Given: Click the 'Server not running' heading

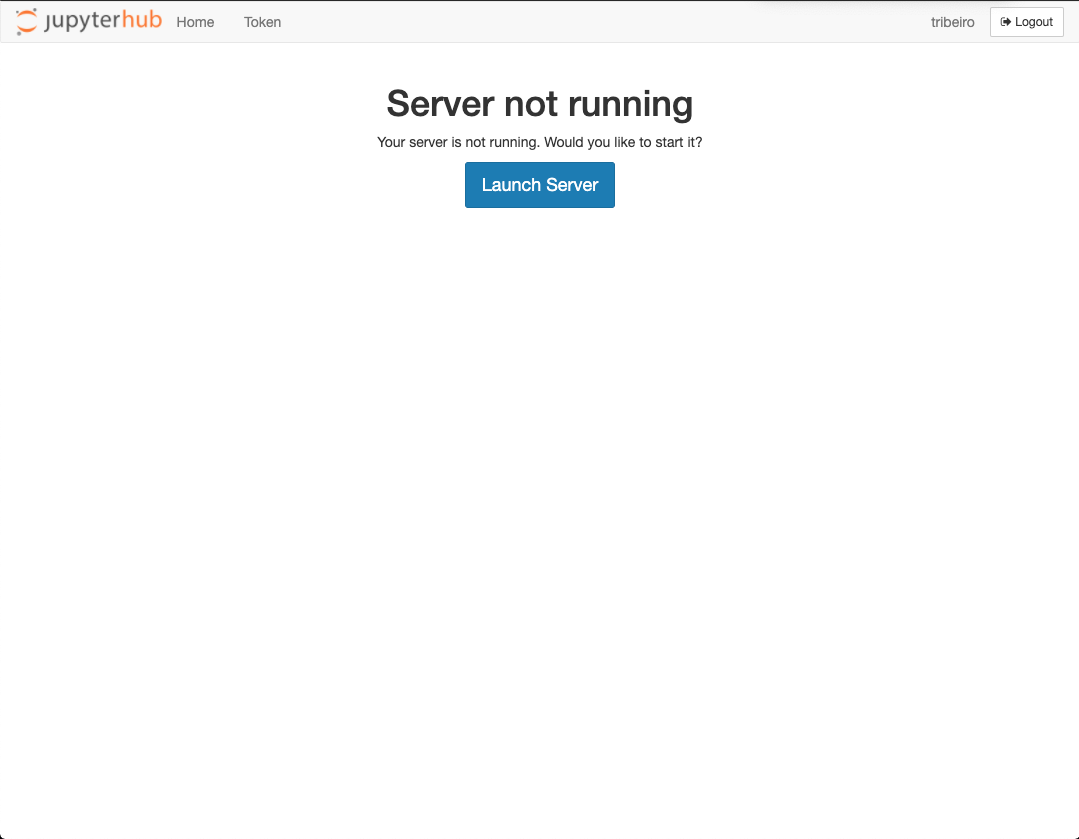Looking at the screenshot, I should 539,103.
